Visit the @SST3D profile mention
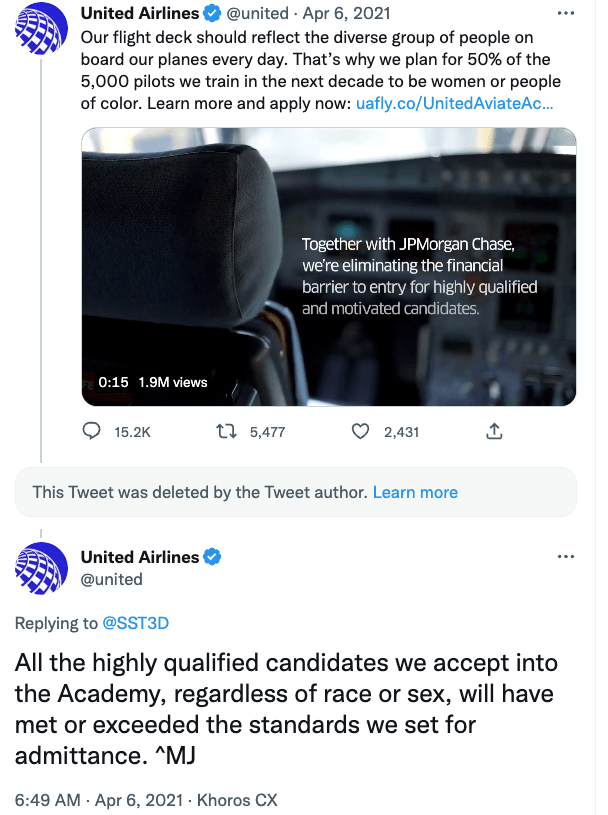The image size is (608, 815). pyautogui.click(x=136, y=623)
